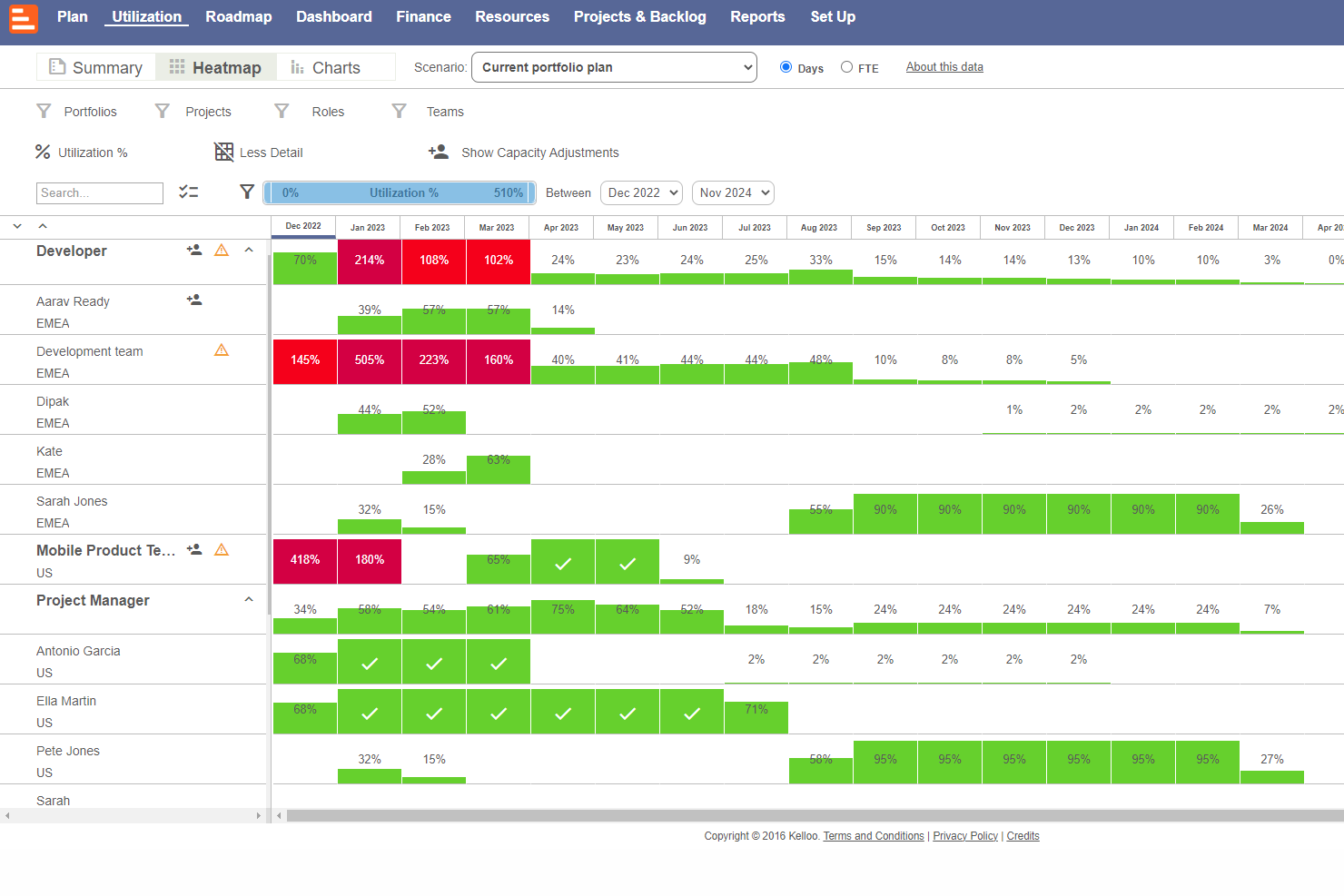Open the Portfolios filter funnel
Viewport: 1344px width, 896px height.
pos(44,111)
